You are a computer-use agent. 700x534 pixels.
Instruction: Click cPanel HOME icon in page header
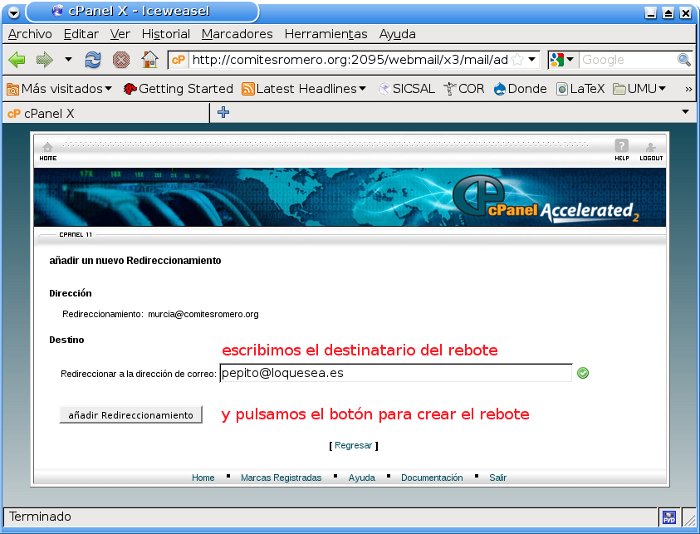coord(48,151)
